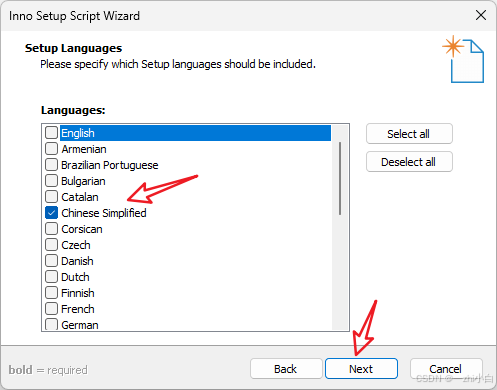Uncheck the Chinese Simplified checkbox
Image resolution: width=497 pixels, height=390 pixels.
(51, 213)
